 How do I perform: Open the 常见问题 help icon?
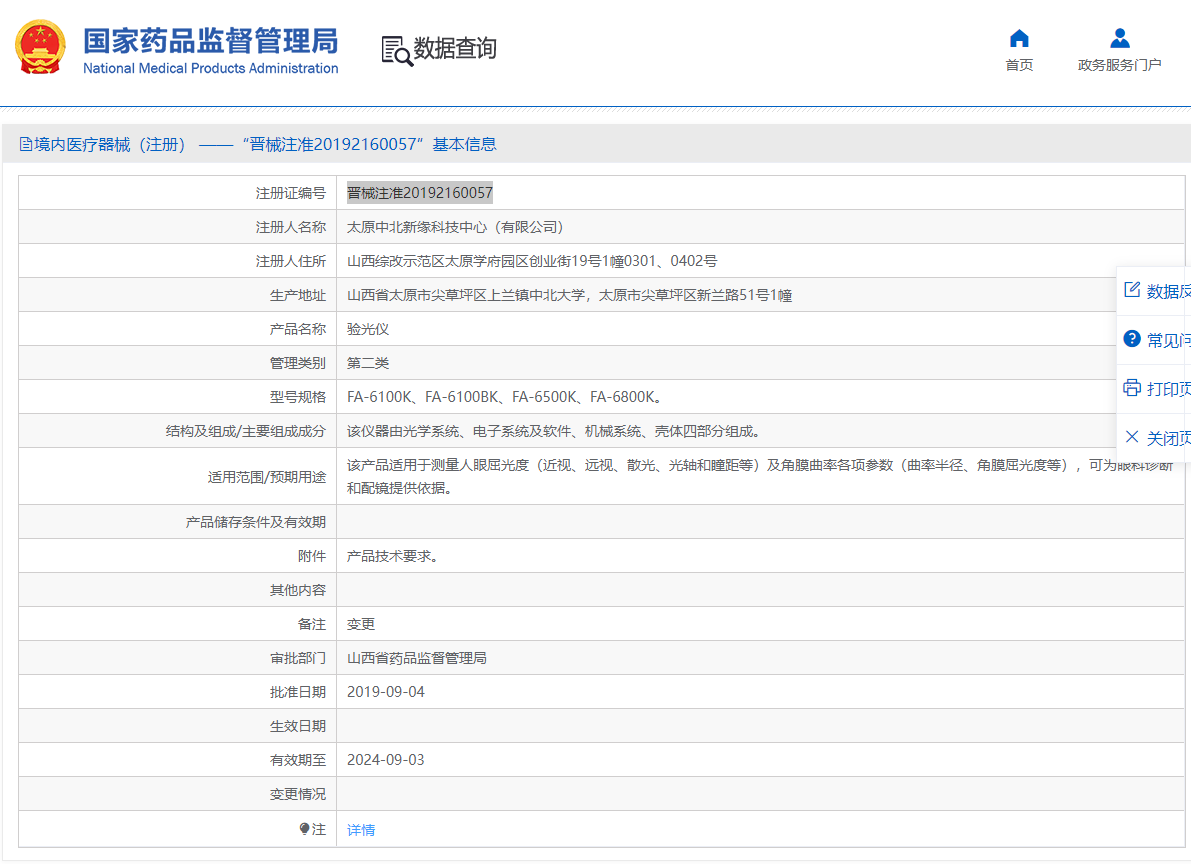1132,339
